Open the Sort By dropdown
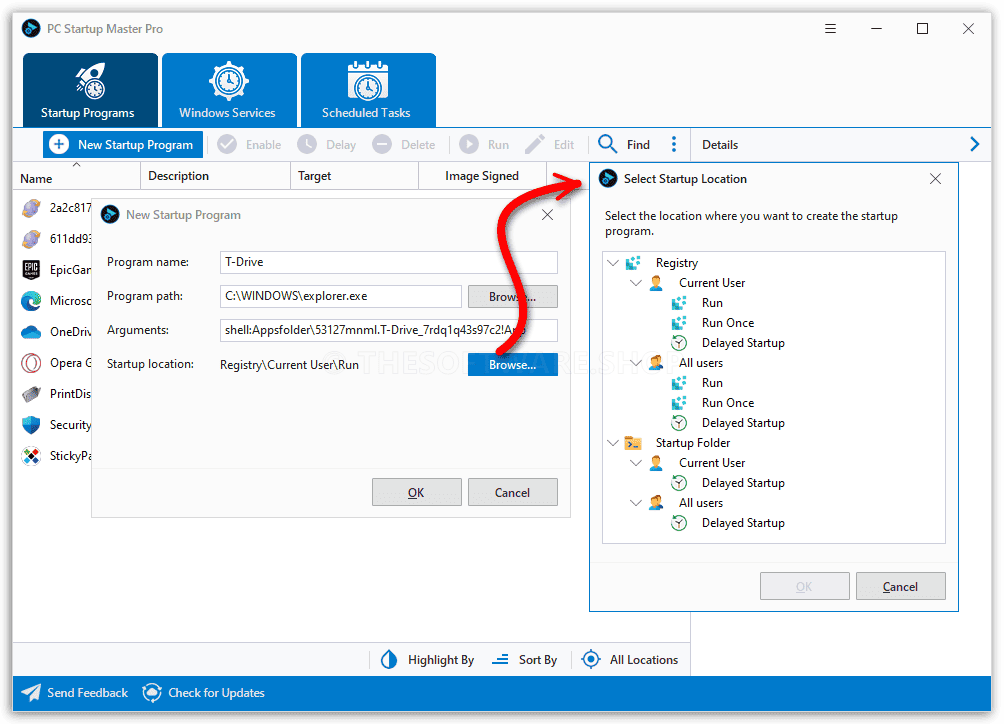This screenshot has width=1004, height=724. pyautogui.click(x=524, y=659)
